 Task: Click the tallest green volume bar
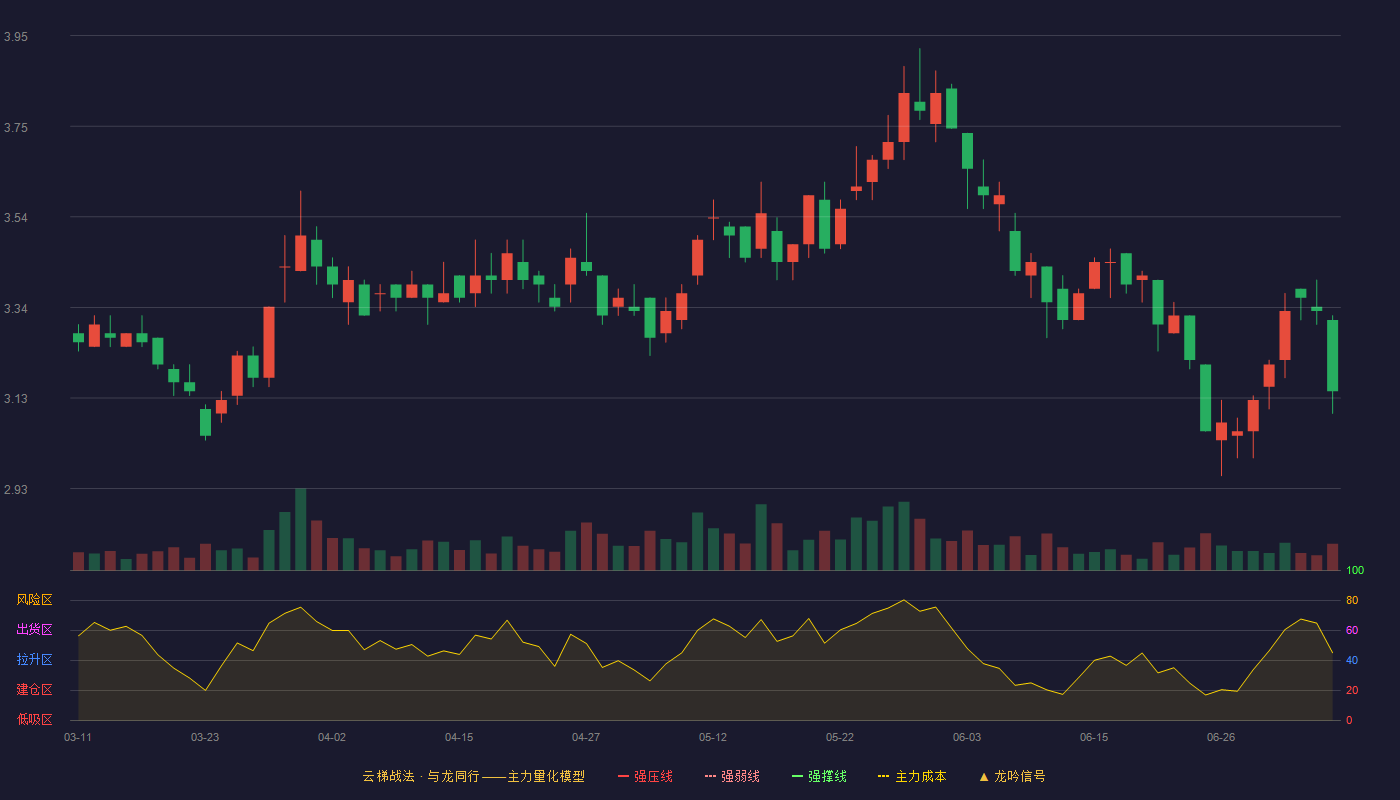click(x=301, y=529)
